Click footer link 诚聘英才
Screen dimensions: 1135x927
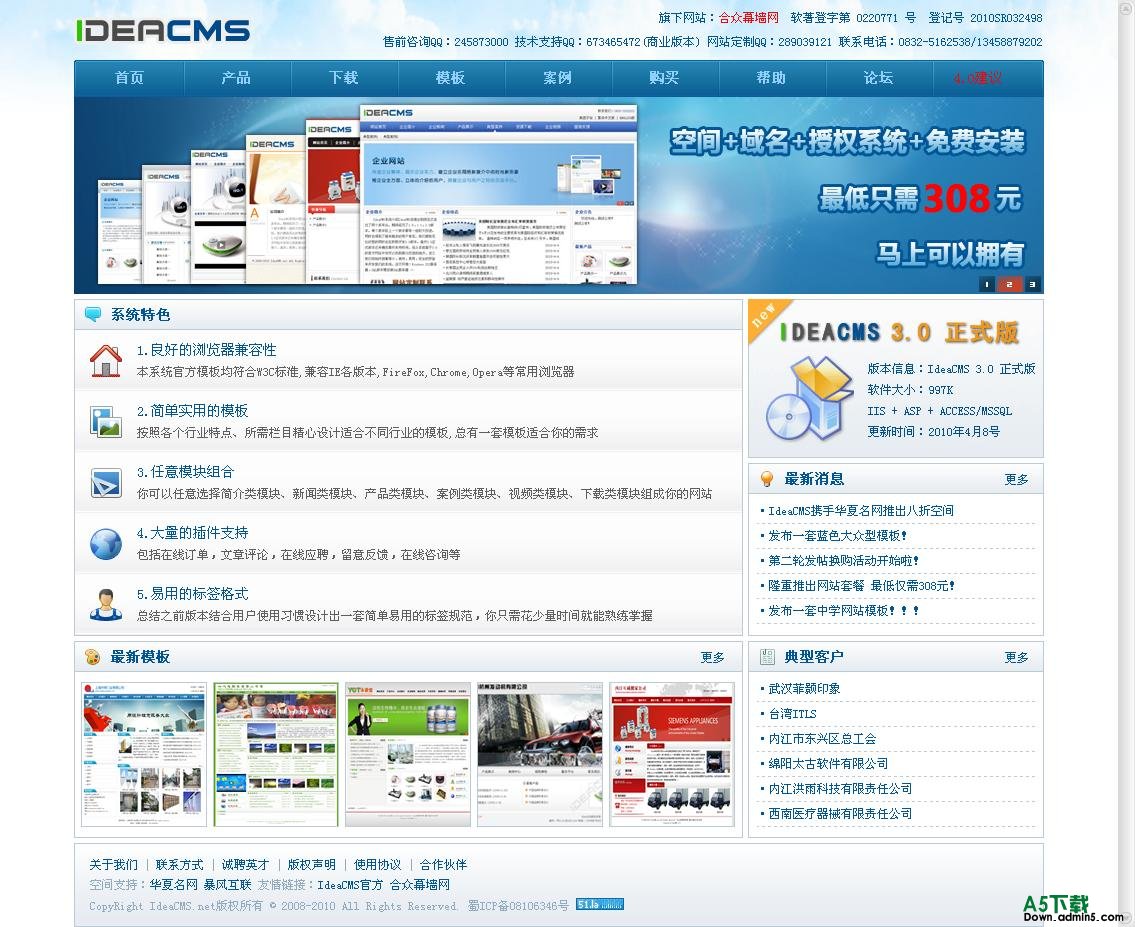245,864
